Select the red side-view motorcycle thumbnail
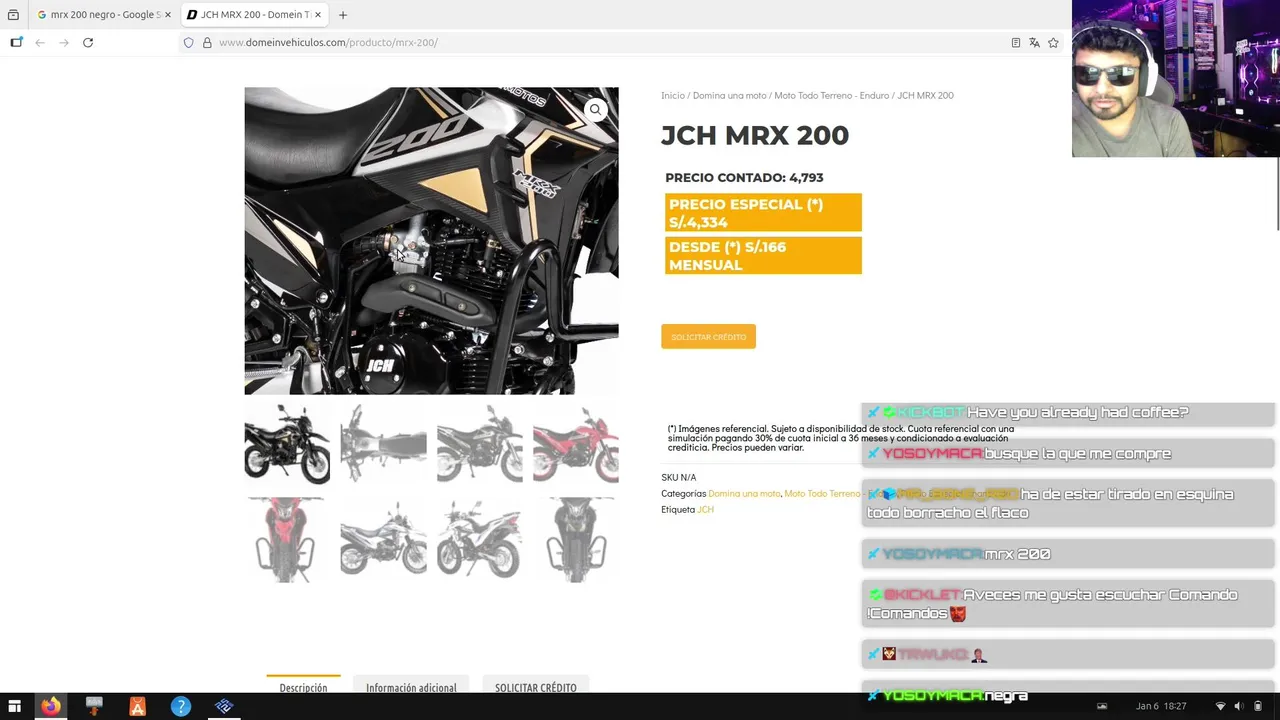Screen dimensions: 1280x720 (x=576, y=444)
